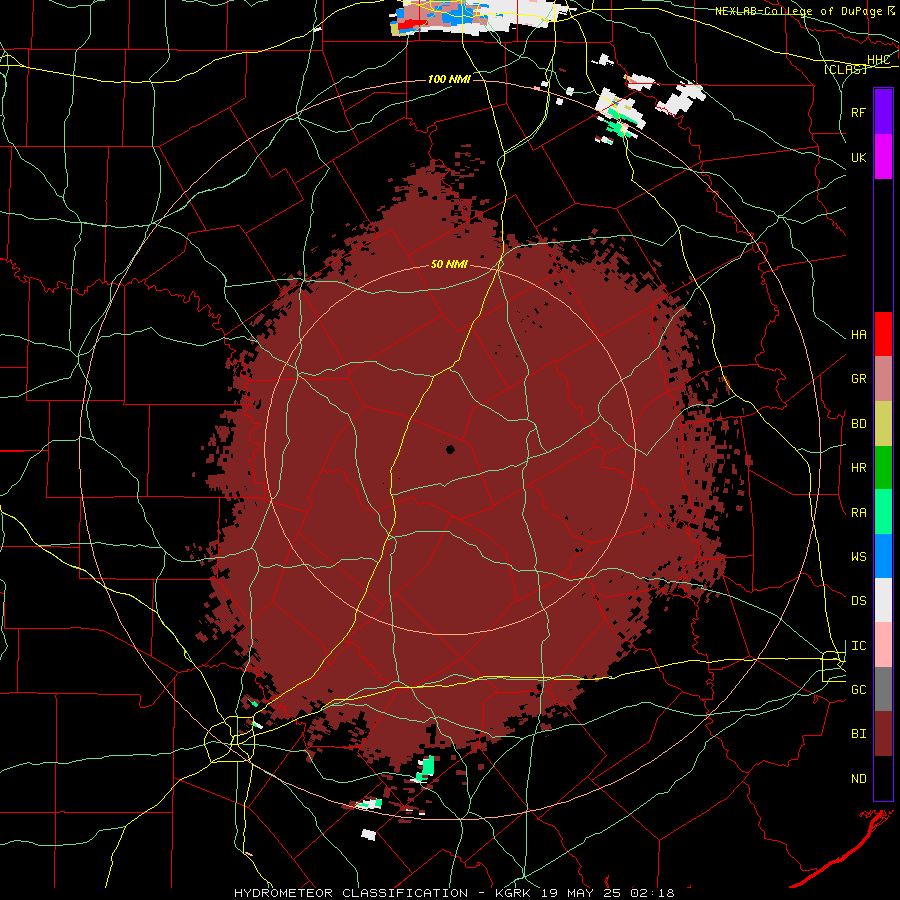Viewport: 900px width, 900px height.
Task: Click the WS legend label
Action: click(858, 557)
